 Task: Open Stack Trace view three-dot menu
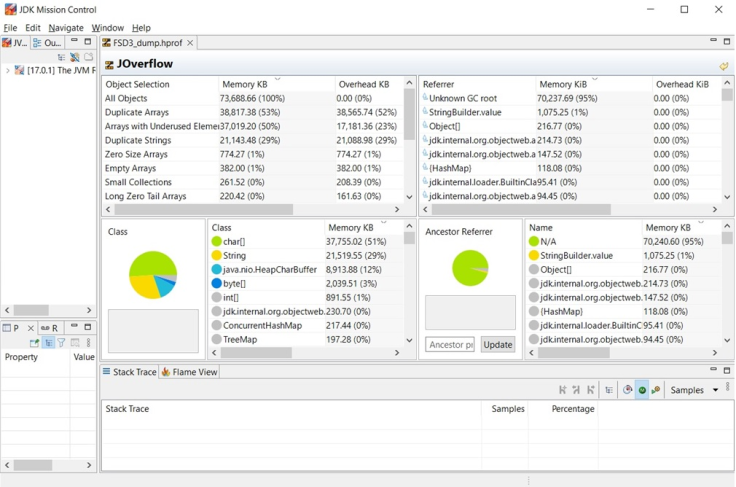coord(728,387)
